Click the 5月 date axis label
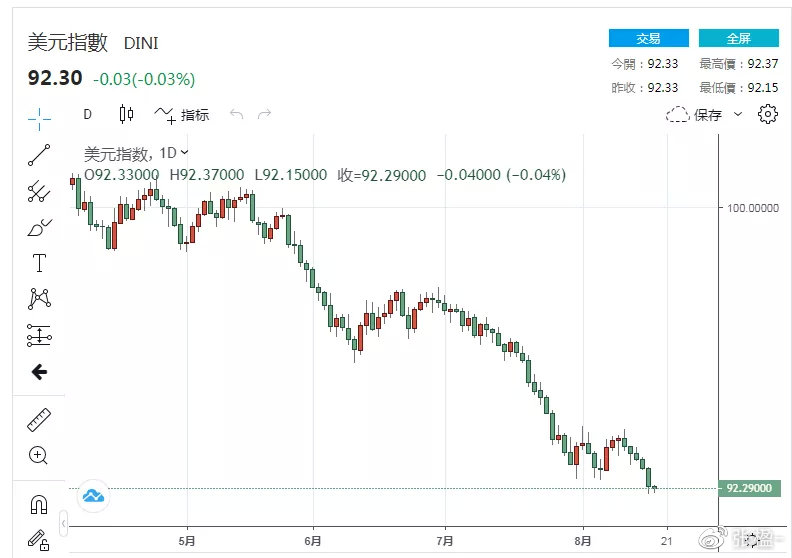 point(186,541)
